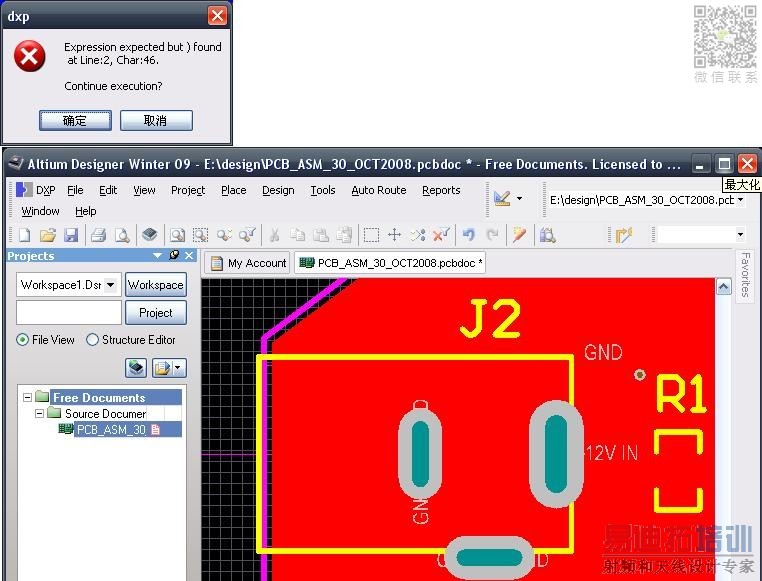Click Zoom on Selected Objects icon

click(x=224, y=236)
